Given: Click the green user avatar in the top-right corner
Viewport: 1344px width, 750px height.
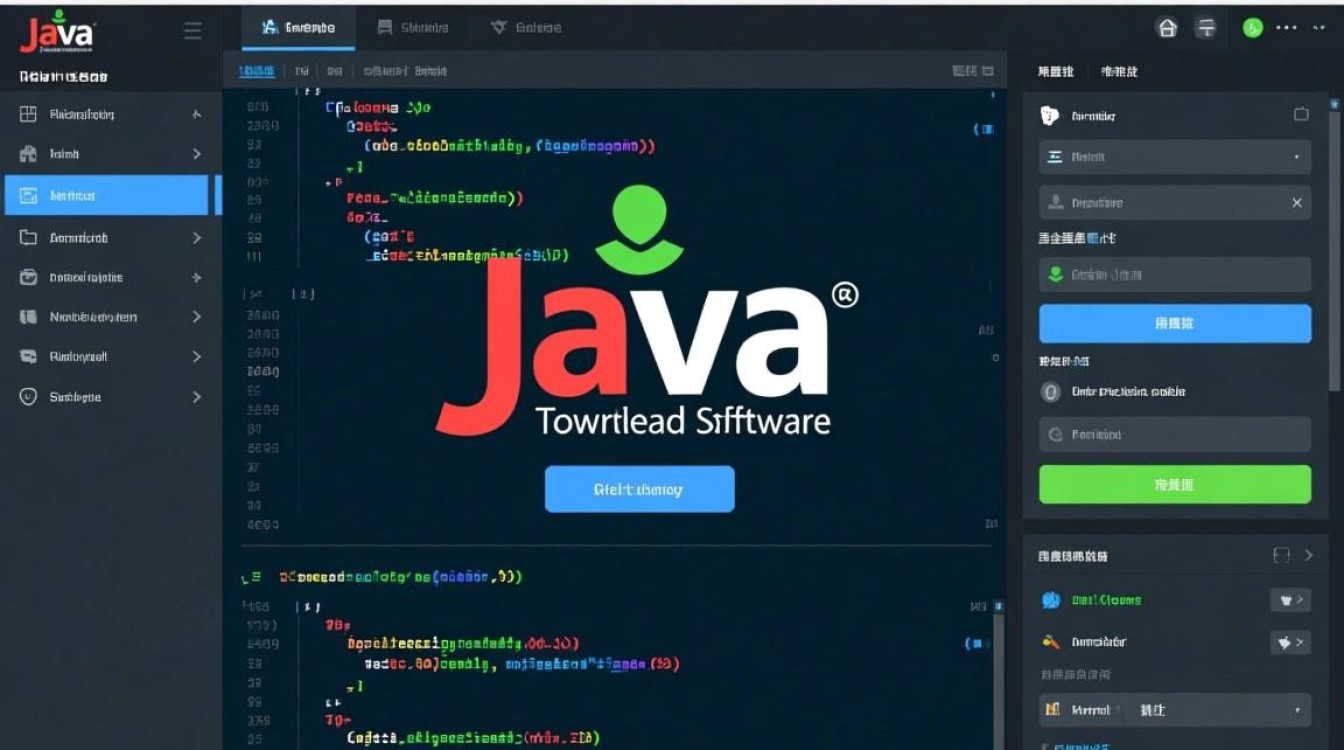Looking at the screenshot, I should 1252,28.
